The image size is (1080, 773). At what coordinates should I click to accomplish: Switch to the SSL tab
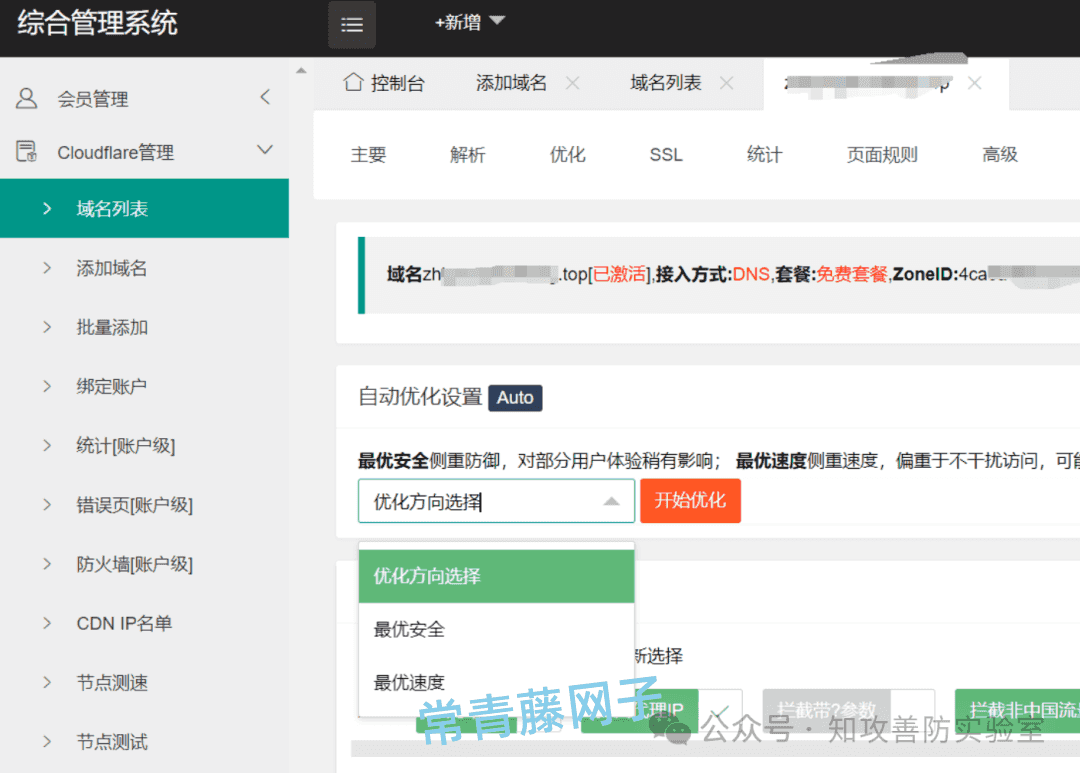(x=665, y=155)
